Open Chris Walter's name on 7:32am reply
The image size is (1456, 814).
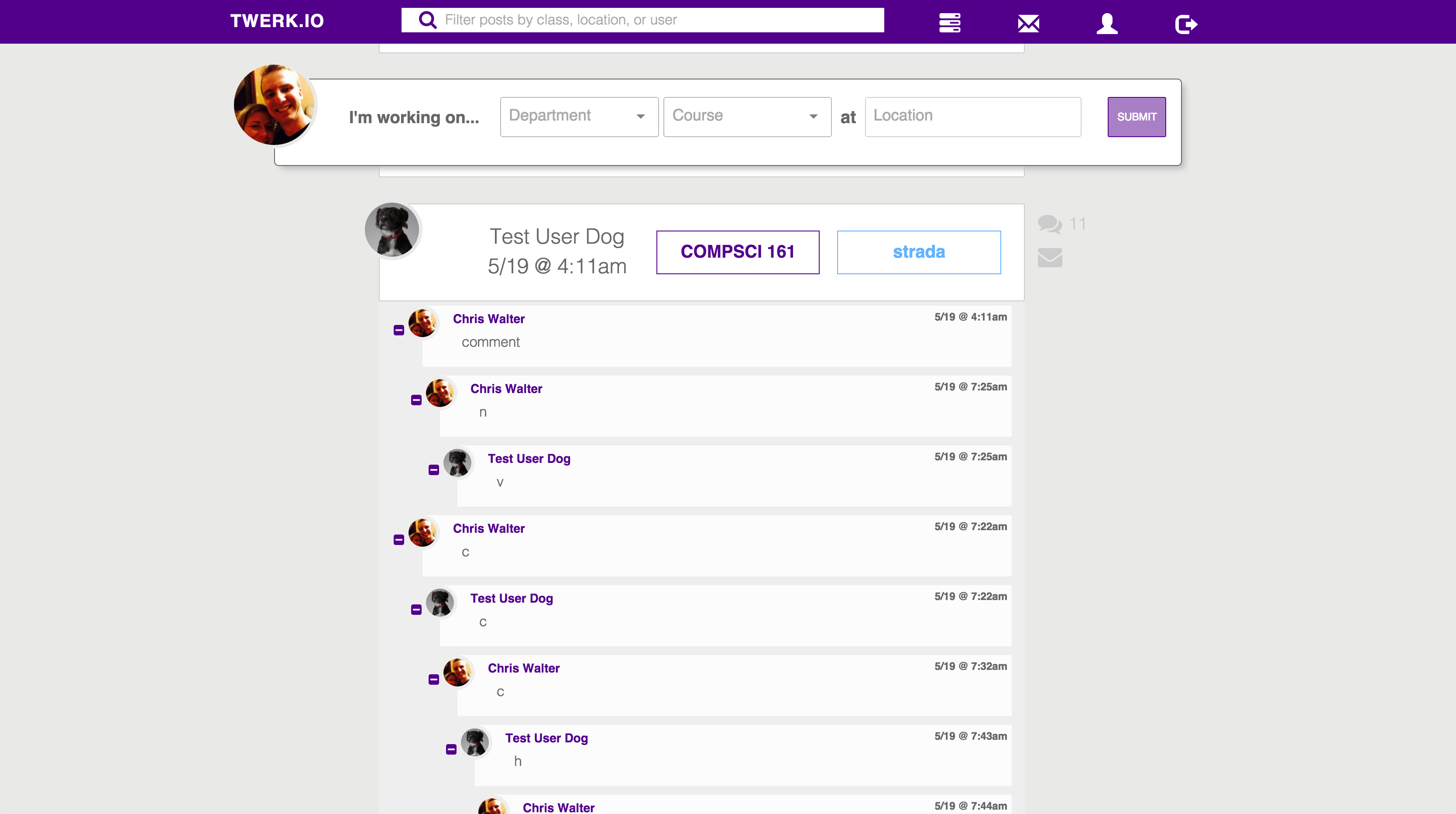[524, 669]
